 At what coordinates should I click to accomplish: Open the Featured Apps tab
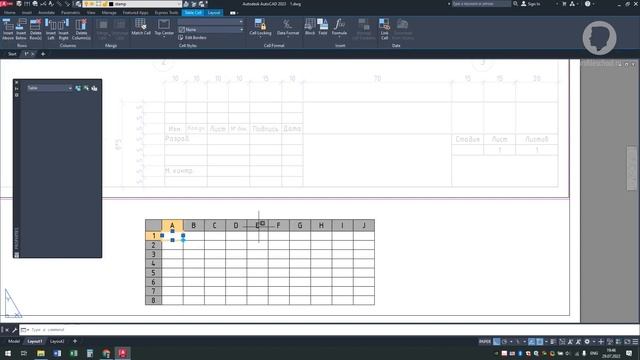click(x=136, y=13)
